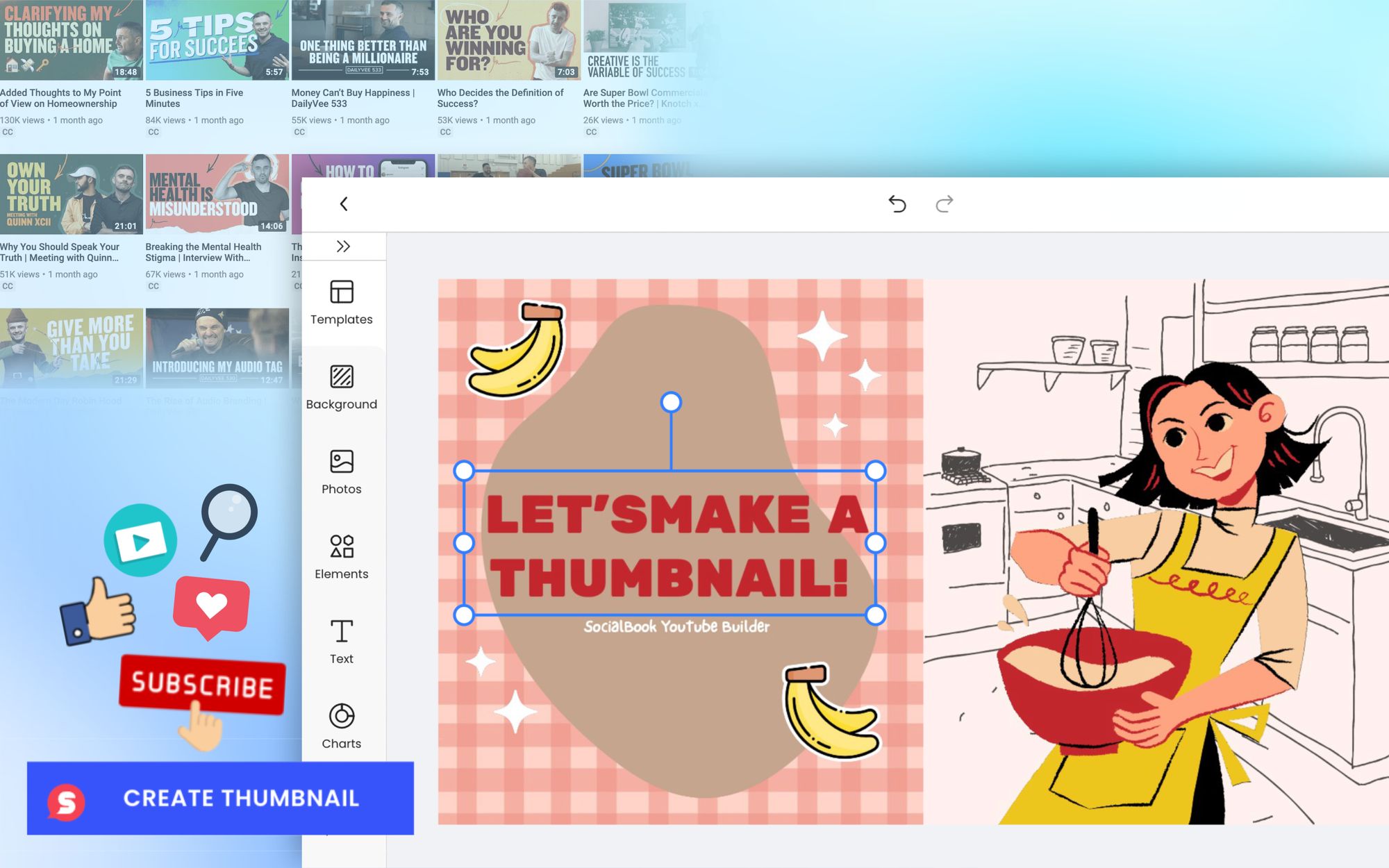Image resolution: width=1389 pixels, height=868 pixels.
Task: Click the bottom-right resize handle of text box
Action: (x=876, y=615)
